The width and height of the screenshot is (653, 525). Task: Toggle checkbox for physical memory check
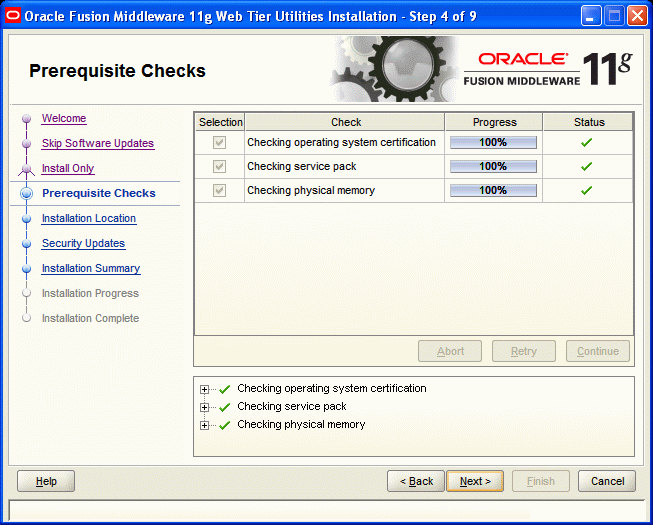click(219, 190)
